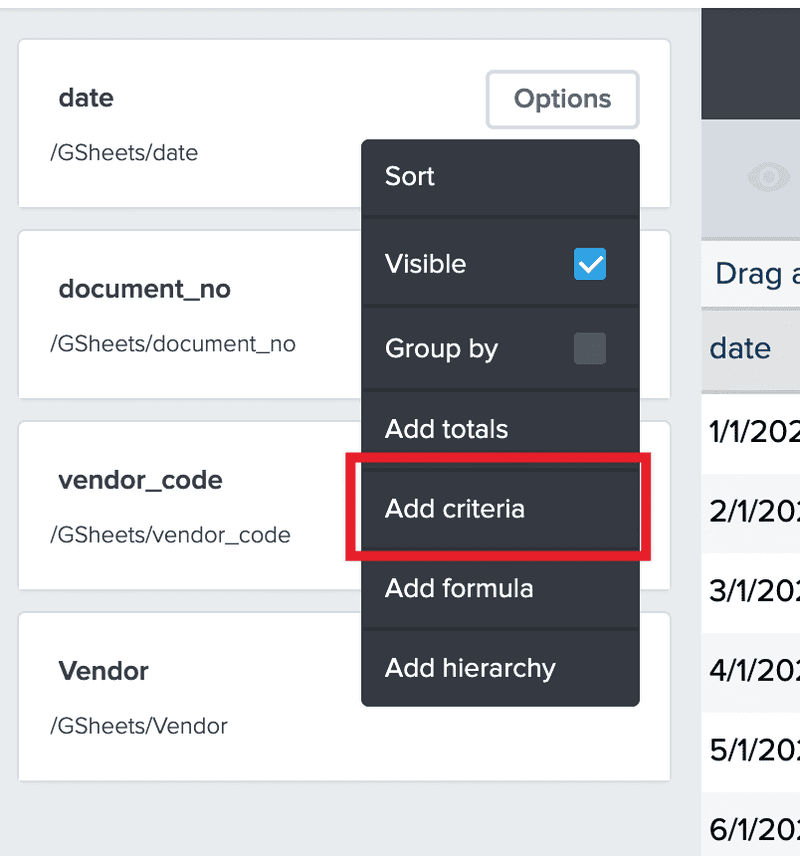Click the eye icon in preview header
Viewport: 800px width, 856px height.
769,178
